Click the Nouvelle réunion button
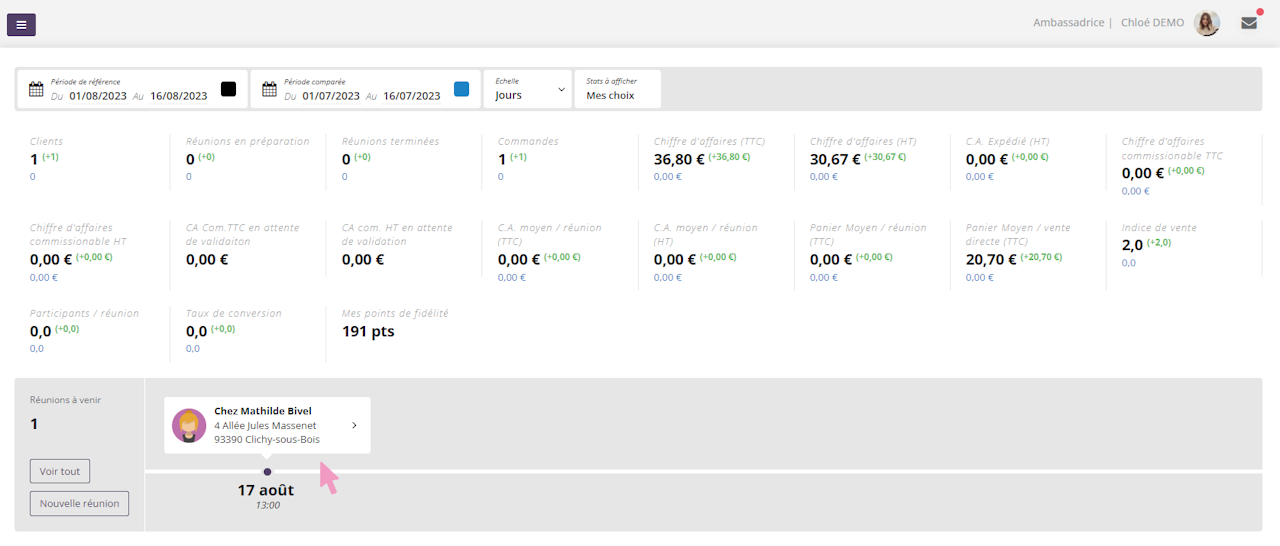This screenshot has height=546, width=1280. point(79,503)
